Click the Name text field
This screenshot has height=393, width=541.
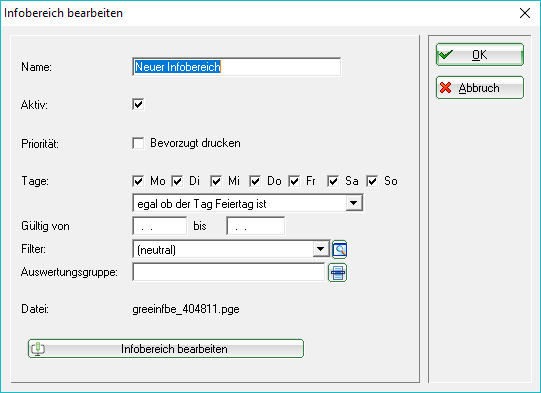(x=237, y=67)
